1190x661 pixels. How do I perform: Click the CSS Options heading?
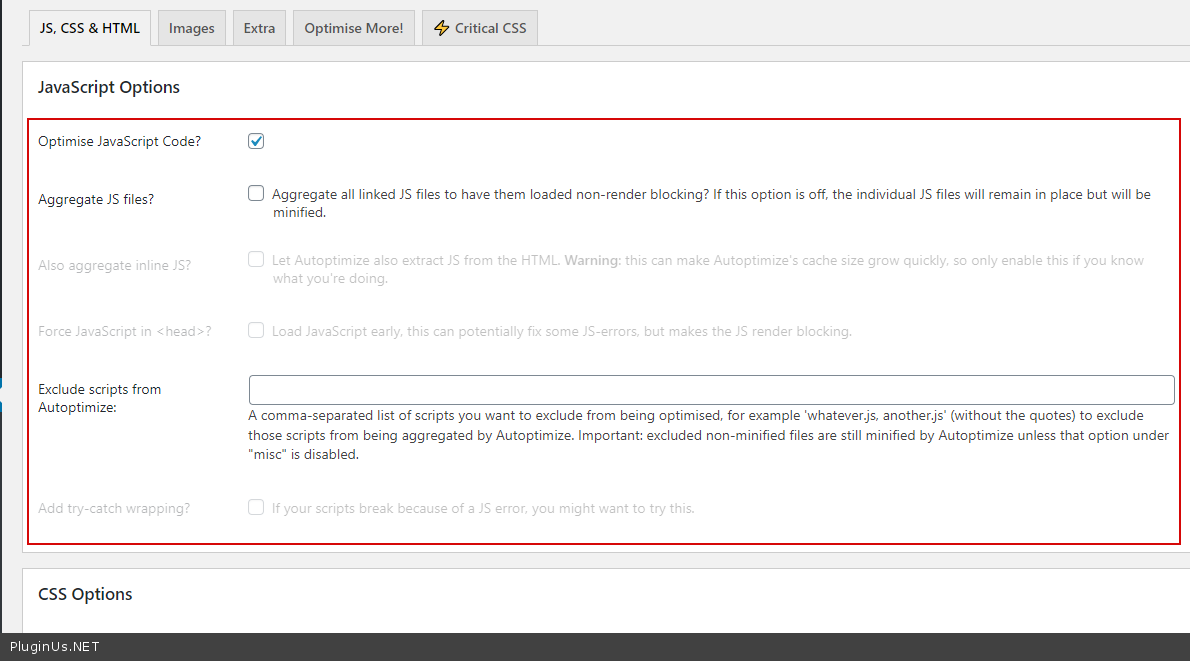tap(85, 594)
